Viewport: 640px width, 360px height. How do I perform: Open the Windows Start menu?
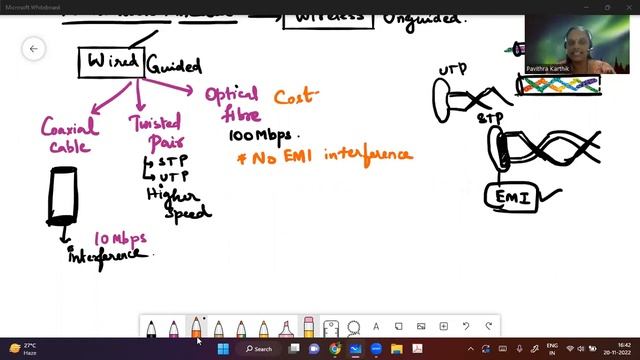pyautogui.click(x=223, y=349)
